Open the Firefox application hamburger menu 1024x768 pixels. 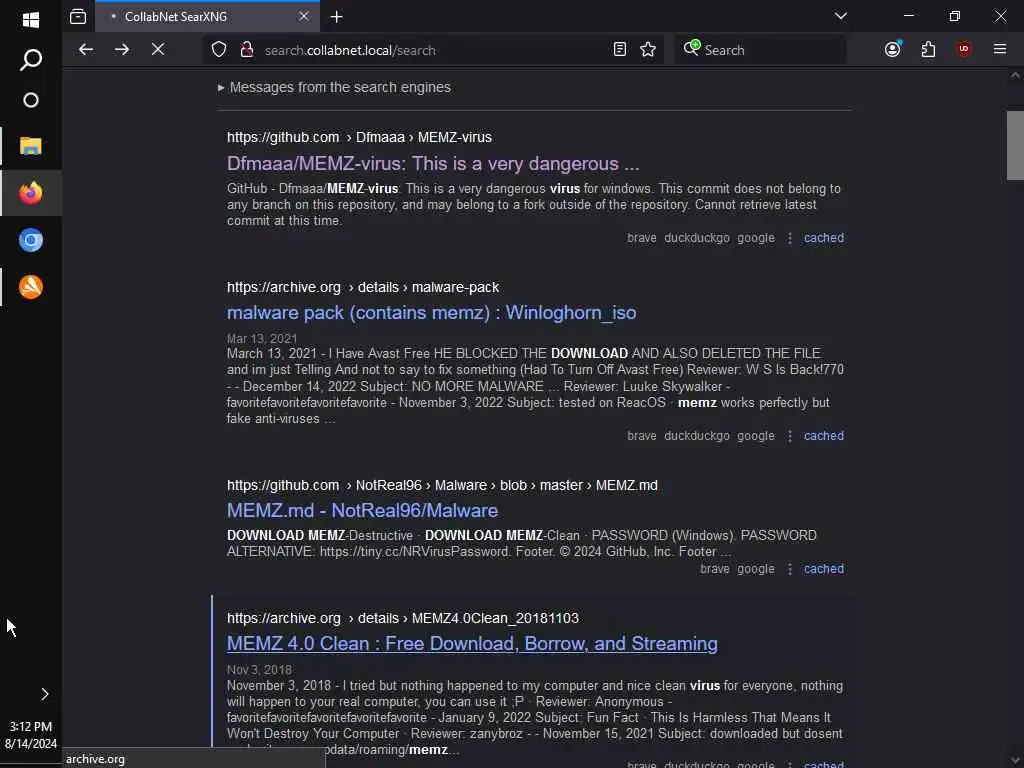(x=1000, y=49)
